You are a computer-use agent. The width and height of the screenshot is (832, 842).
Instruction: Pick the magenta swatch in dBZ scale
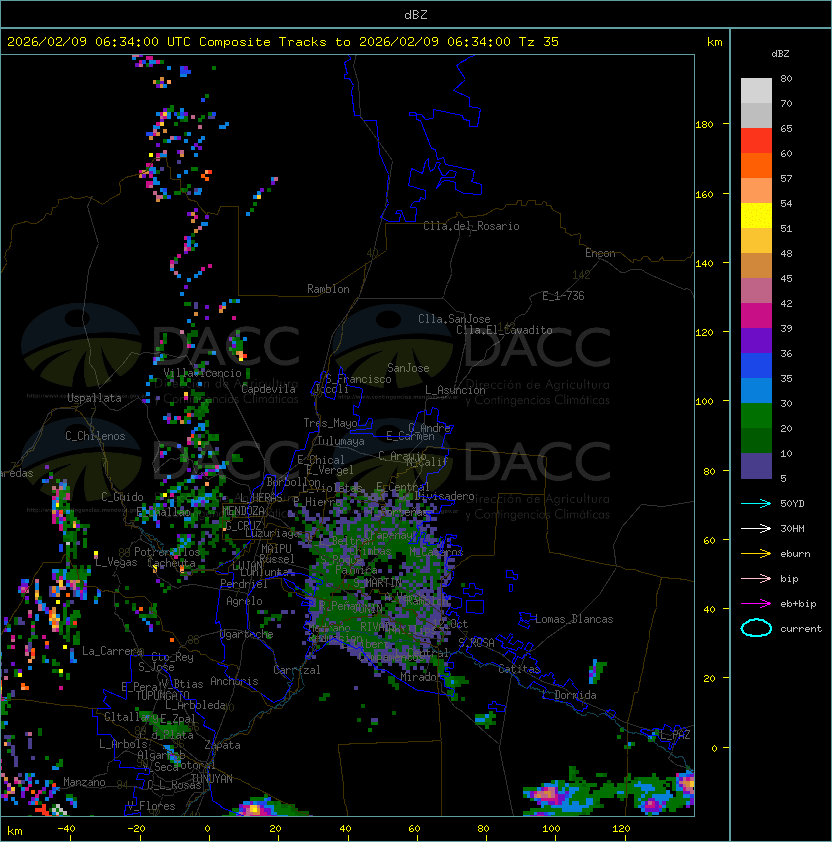tap(756, 316)
